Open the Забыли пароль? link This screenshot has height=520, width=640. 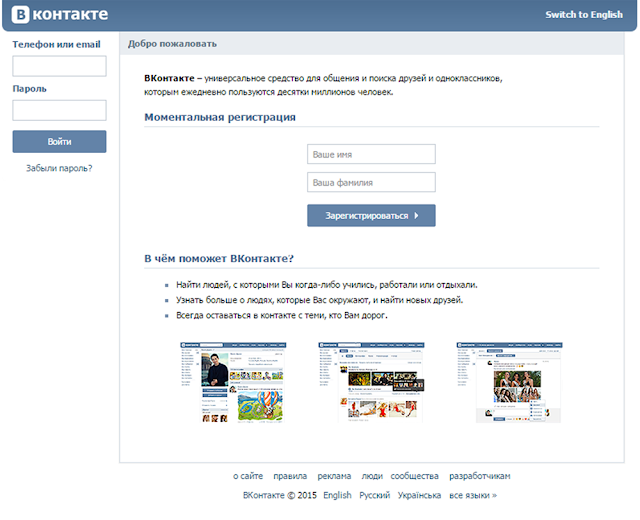59,168
